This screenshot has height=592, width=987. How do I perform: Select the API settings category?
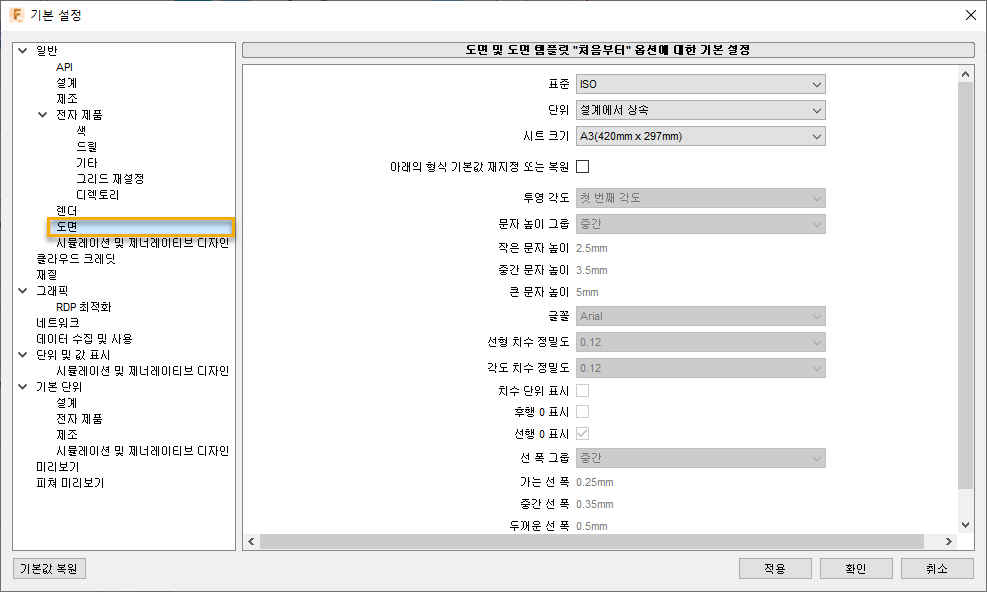(62, 66)
